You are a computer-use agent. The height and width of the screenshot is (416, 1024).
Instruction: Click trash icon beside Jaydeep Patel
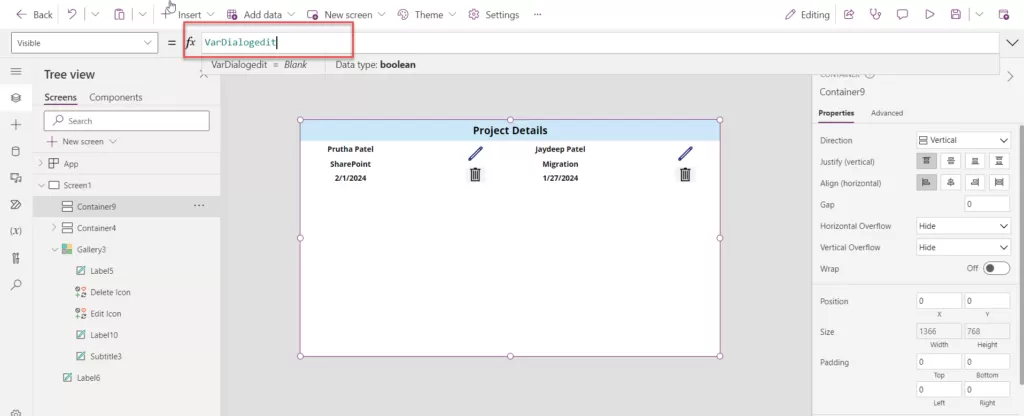click(x=685, y=175)
